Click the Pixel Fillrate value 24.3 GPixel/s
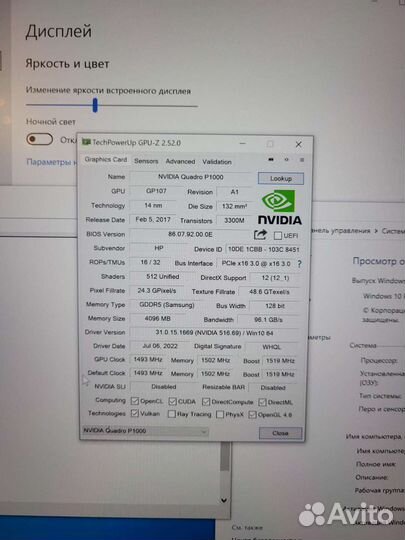This screenshot has height=540, width=405. pyautogui.click(x=157, y=291)
